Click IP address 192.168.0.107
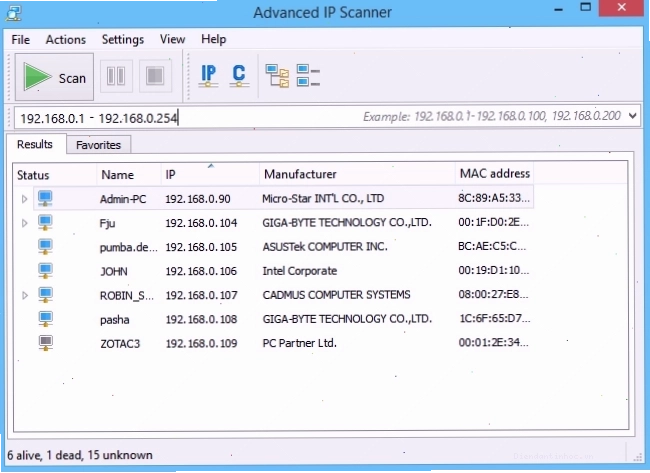Screen dimensions: 650x473 point(201,295)
